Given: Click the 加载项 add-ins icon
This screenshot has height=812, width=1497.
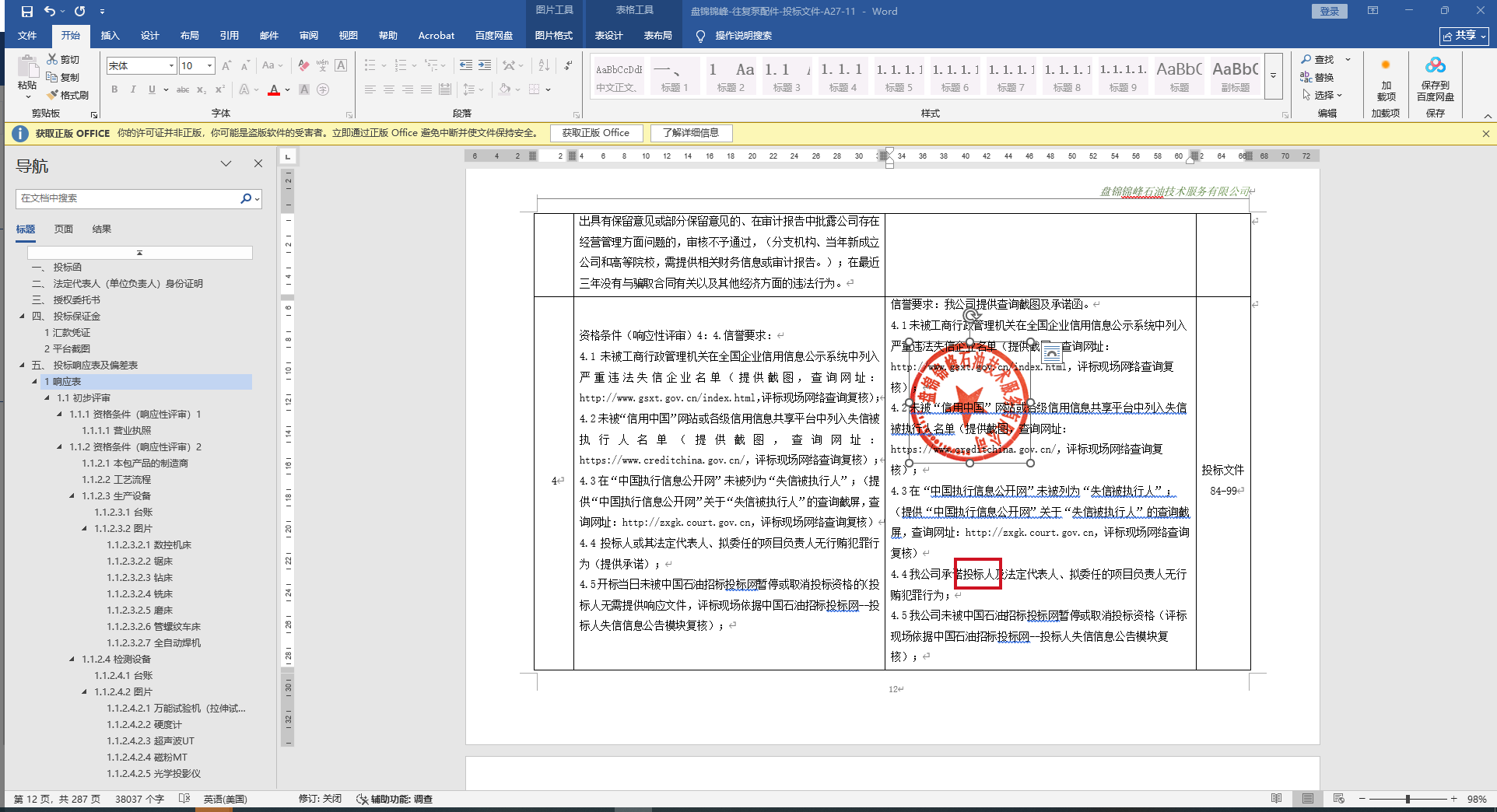Looking at the screenshot, I should (x=1385, y=67).
